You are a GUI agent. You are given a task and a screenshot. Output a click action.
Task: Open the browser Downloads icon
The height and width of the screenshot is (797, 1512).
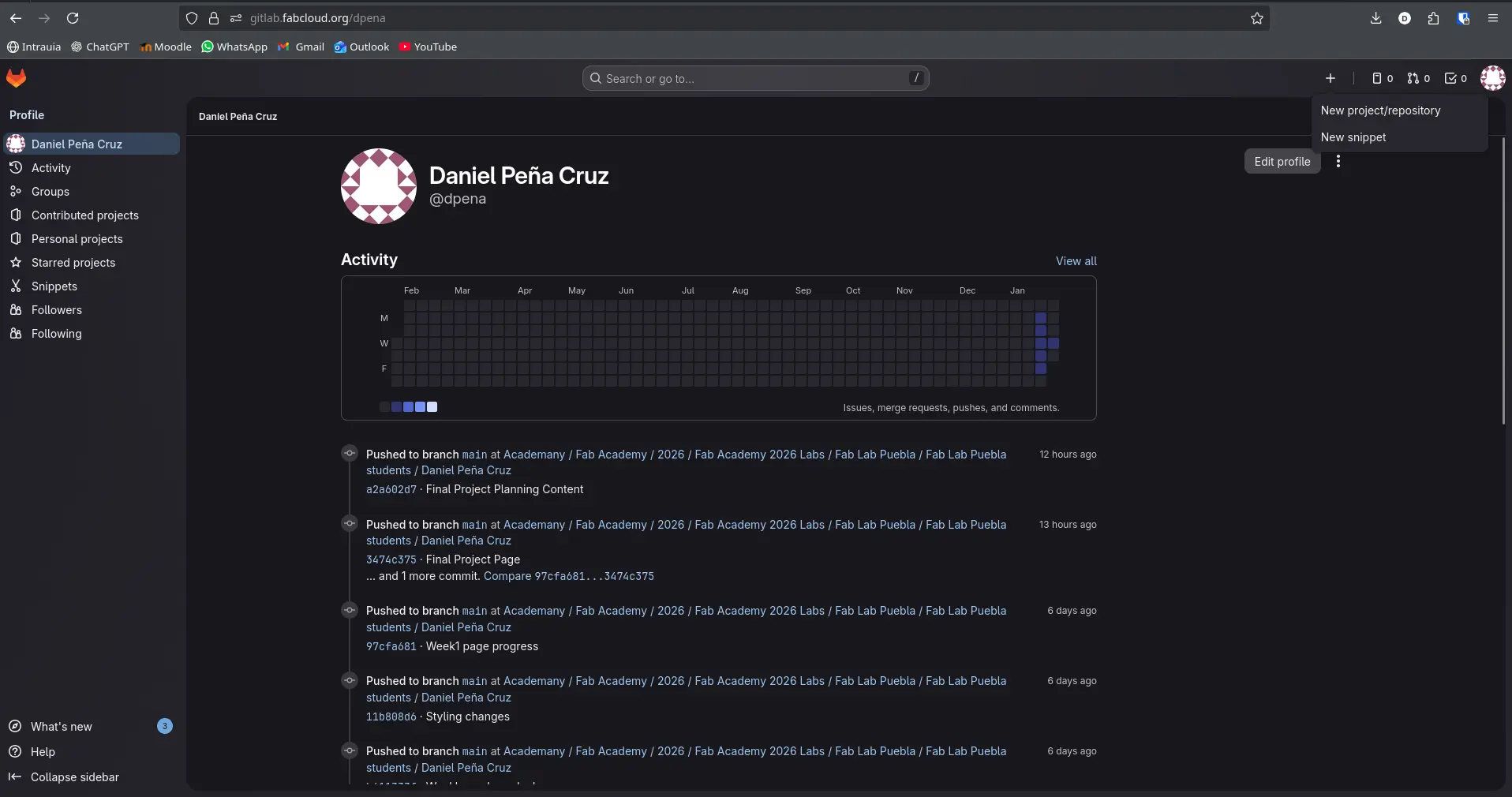click(1376, 18)
